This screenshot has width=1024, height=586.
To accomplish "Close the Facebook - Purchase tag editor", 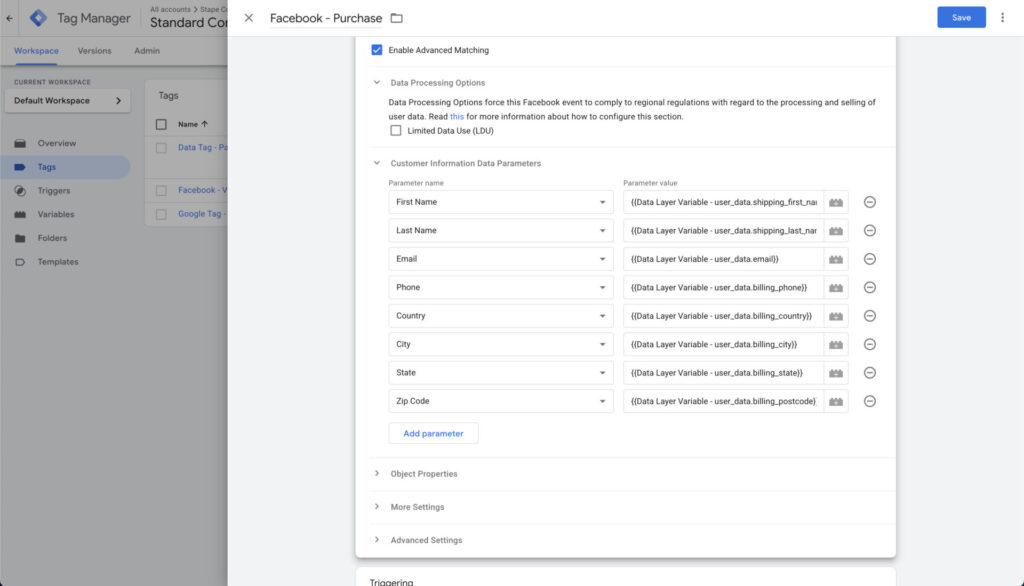I will tap(249, 18).
